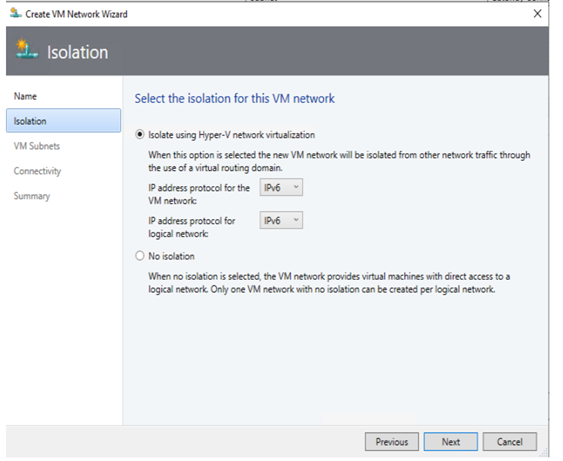Open the VM network IP protocol dropdown
Screen dimensions: 563x461
pos(281,187)
